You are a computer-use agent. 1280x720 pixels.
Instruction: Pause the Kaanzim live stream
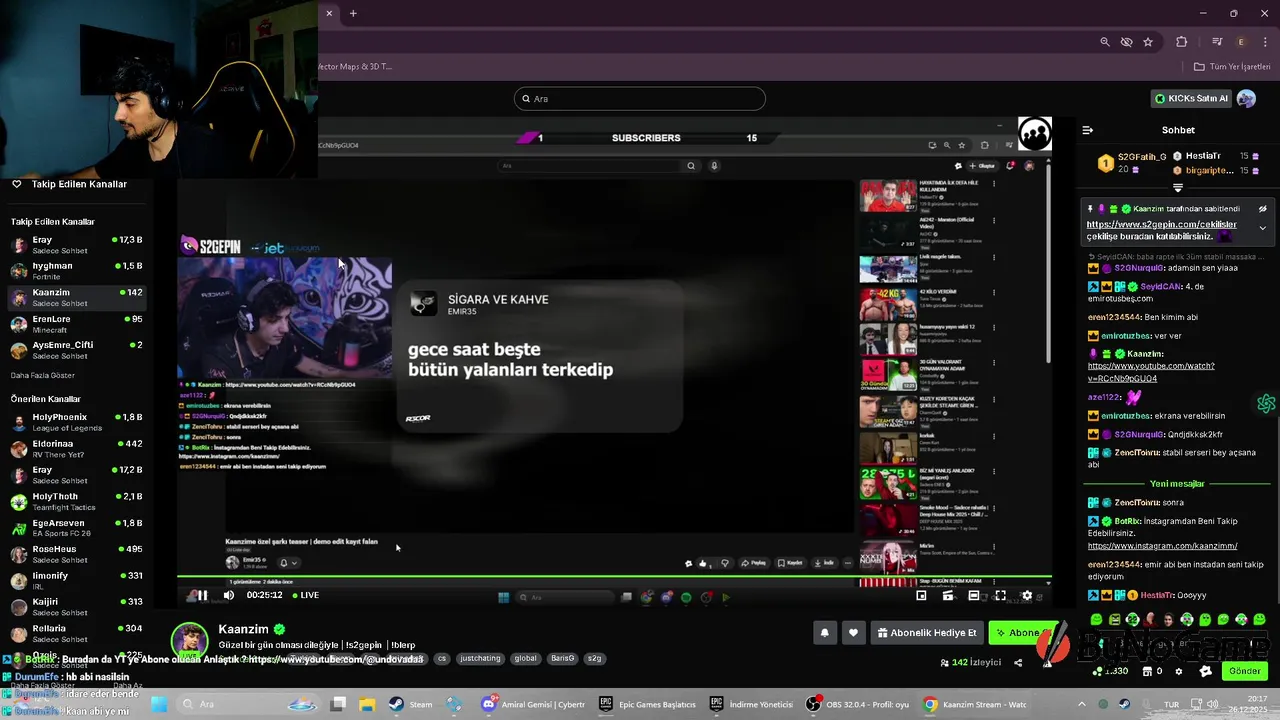click(202, 595)
